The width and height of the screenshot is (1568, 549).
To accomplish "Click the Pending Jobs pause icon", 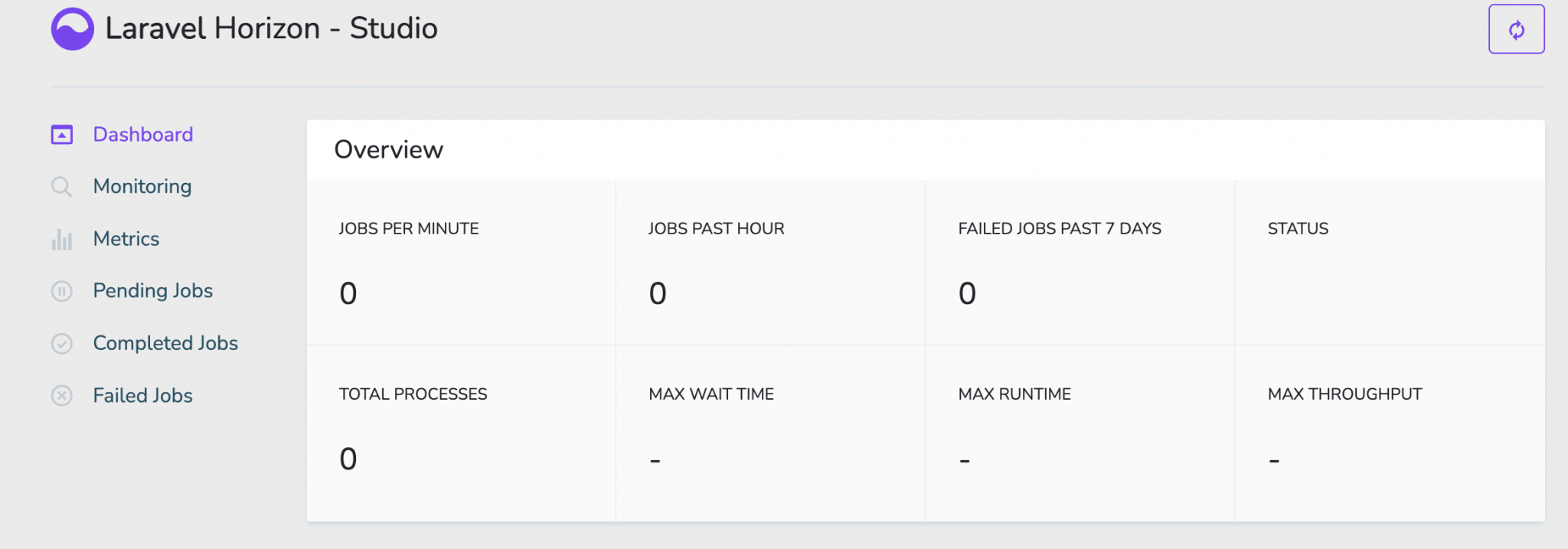I will [62, 292].
